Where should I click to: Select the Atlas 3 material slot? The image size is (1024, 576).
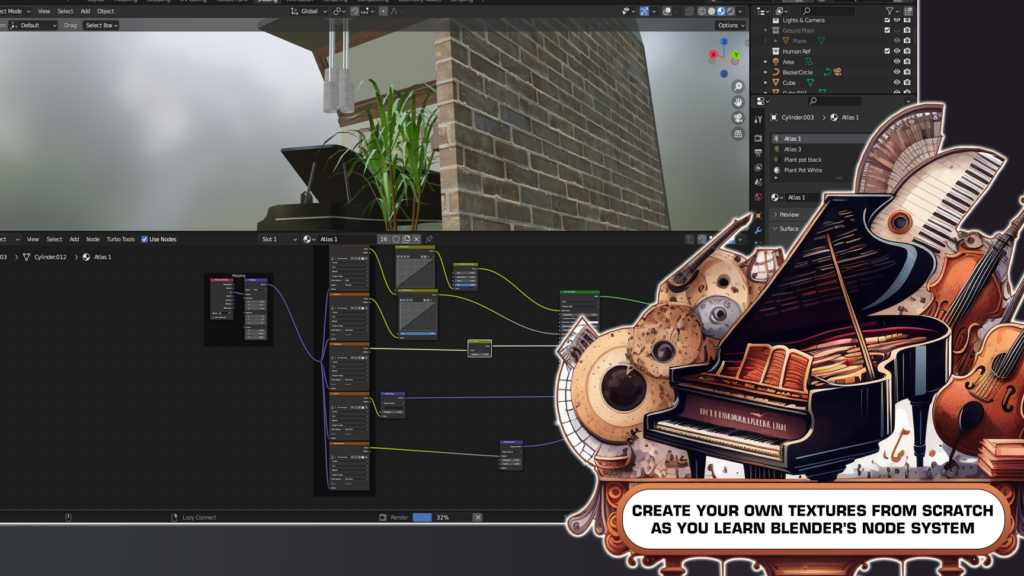tap(792, 149)
